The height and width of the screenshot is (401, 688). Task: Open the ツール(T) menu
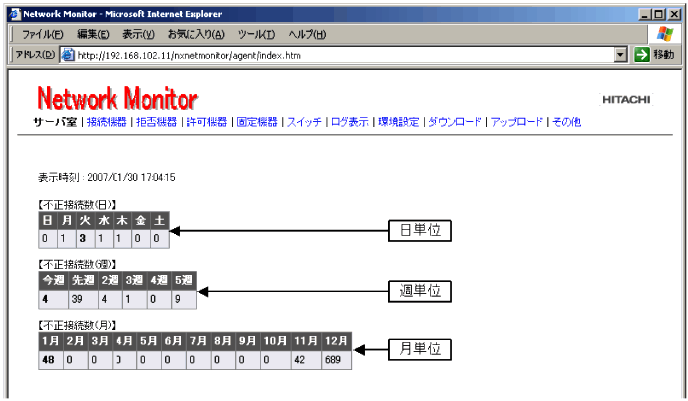[256, 34]
